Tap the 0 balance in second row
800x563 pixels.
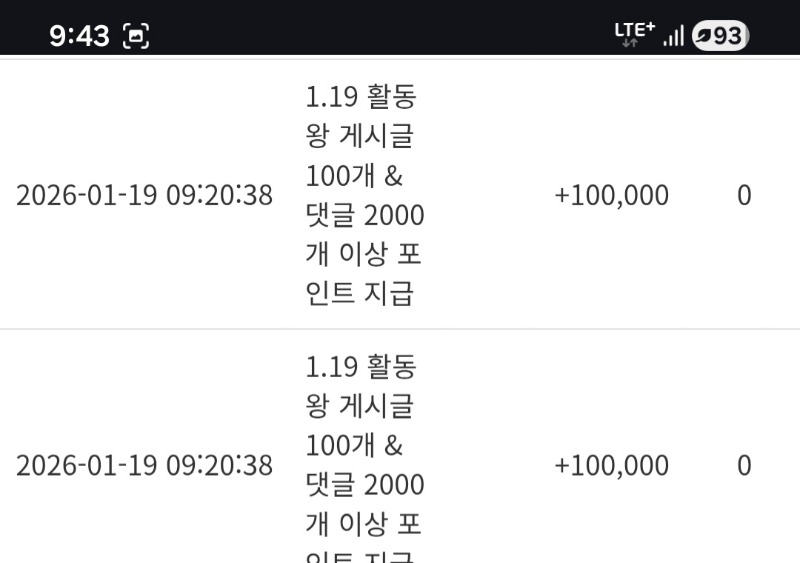pos(744,466)
